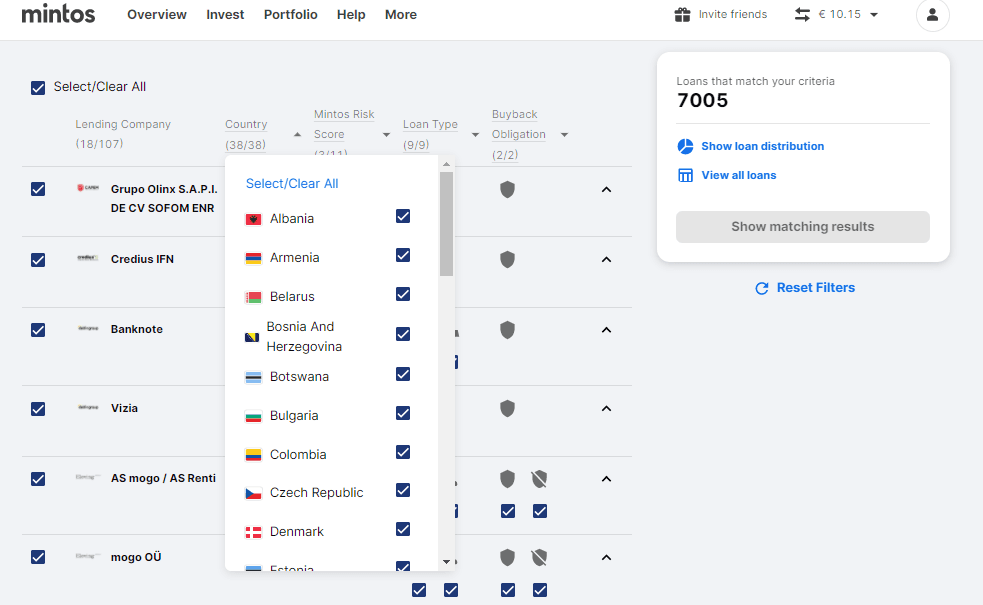This screenshot has width=983, height=605.
Task: Click Select/Clear All link in country list
Action: click(292, 183)
